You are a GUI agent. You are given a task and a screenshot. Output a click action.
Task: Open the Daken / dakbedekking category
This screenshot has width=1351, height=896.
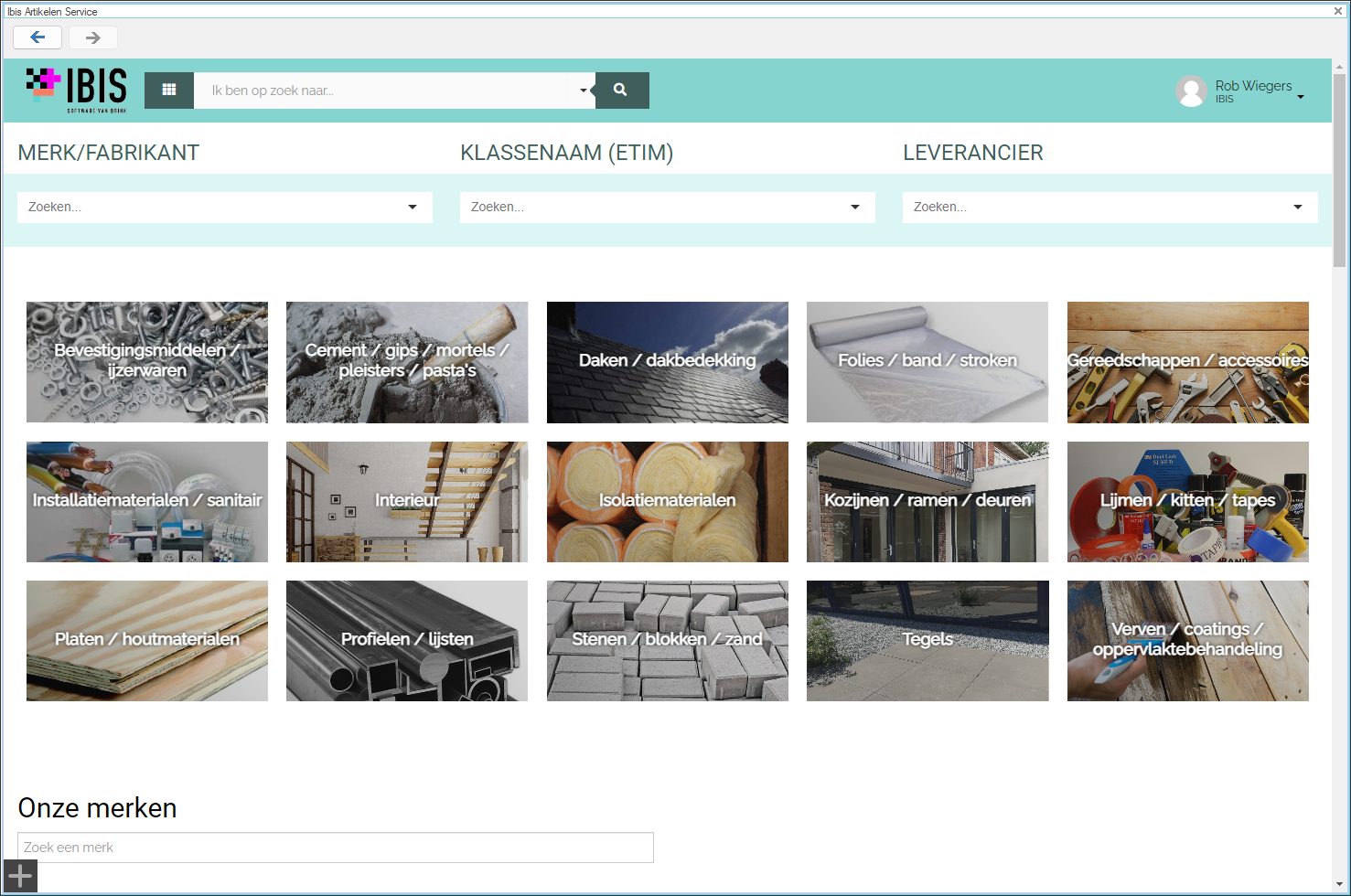[667, 362]
